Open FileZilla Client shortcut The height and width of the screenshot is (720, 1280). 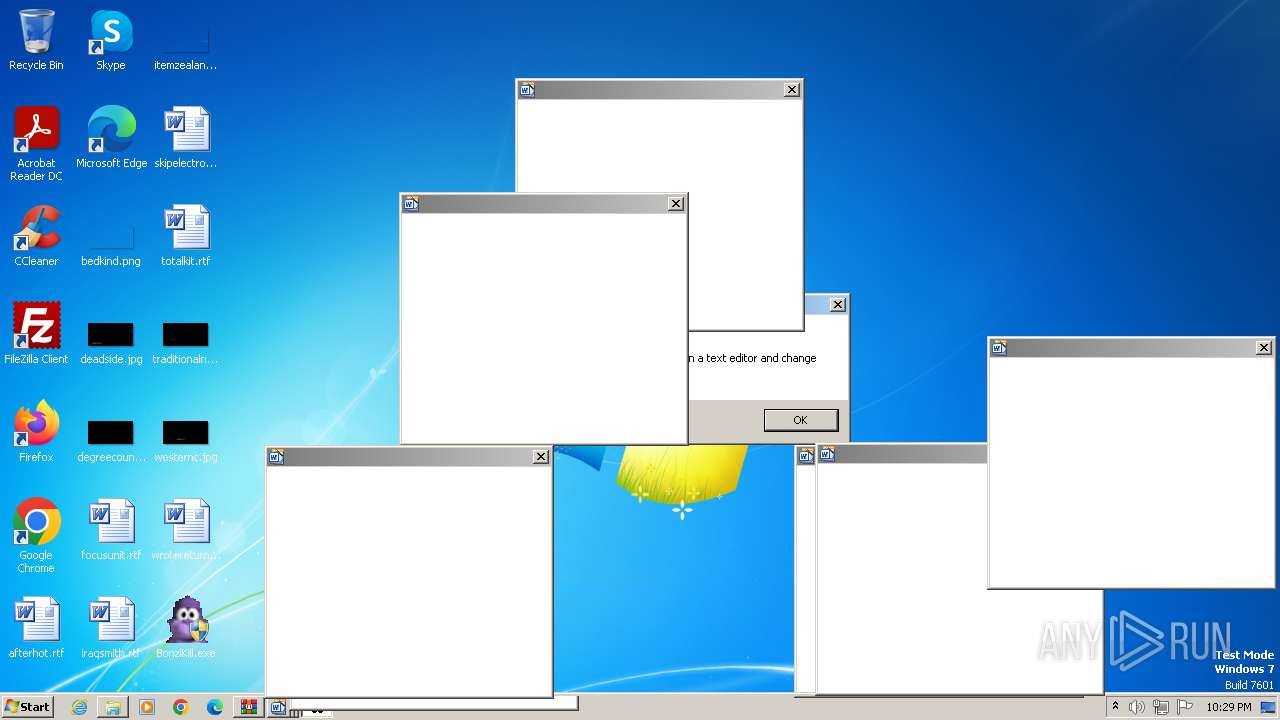tap(36, 334)
